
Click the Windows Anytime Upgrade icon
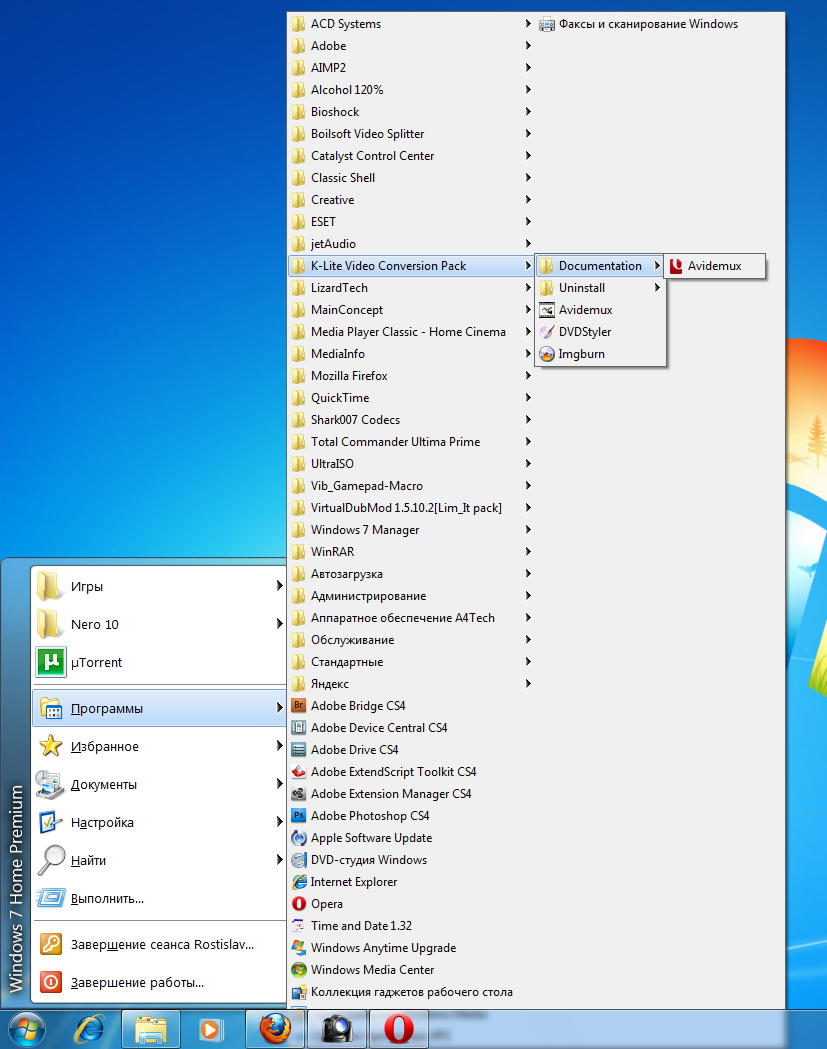pos(299,947)
